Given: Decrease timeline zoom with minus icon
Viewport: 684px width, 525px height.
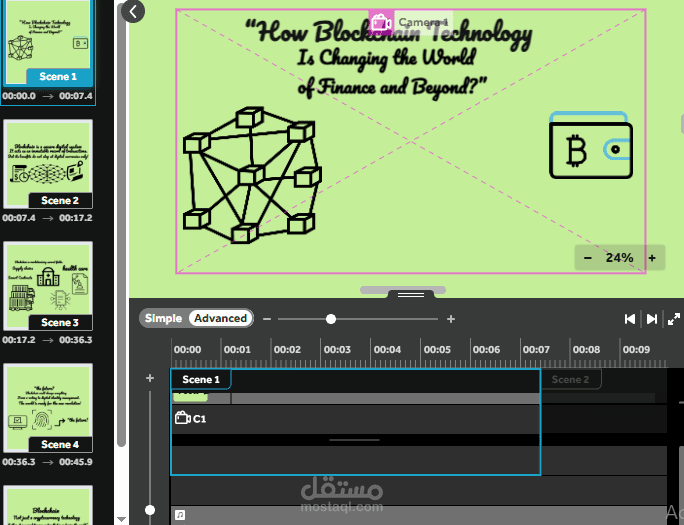Looking at the screenshot, I should point(267,319).
